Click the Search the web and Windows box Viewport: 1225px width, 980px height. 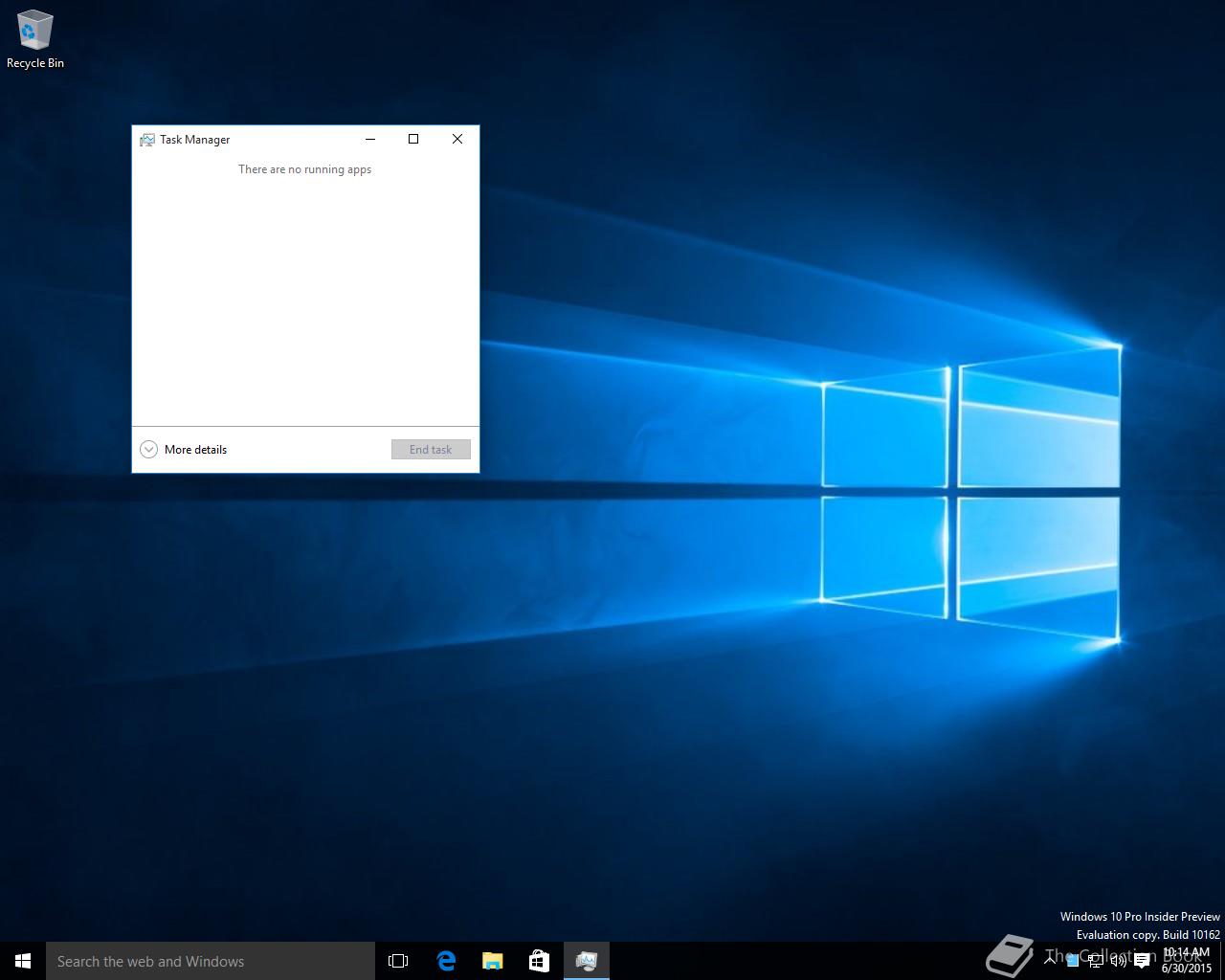(211, 961)
